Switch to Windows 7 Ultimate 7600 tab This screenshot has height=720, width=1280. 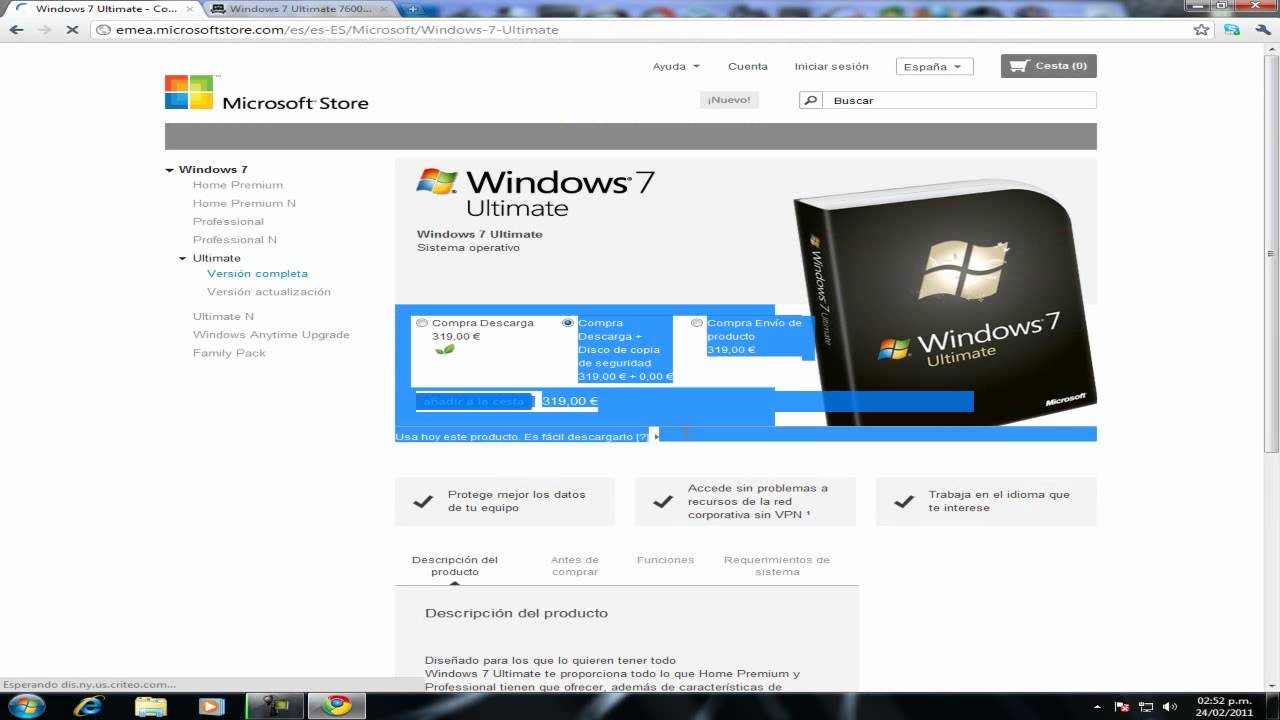(x=300, y=9)
